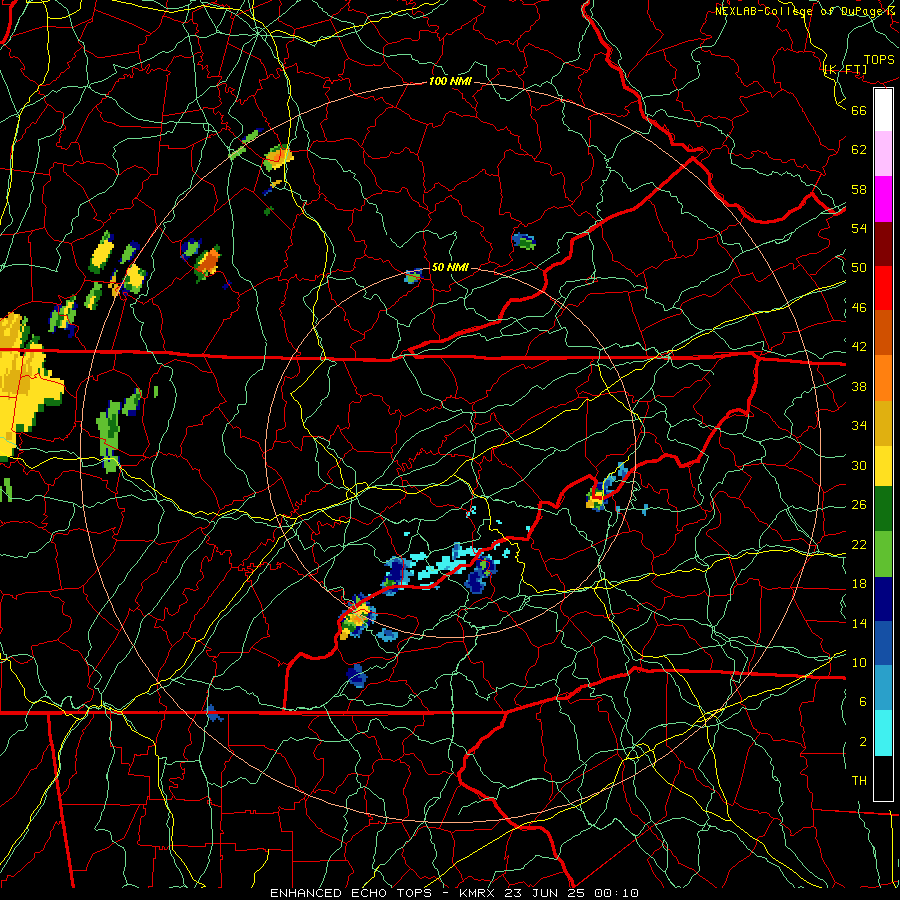900x900 pixels.
Task: Click the legend value '10'
Action: pyautogui.click(x=859, y=662)
